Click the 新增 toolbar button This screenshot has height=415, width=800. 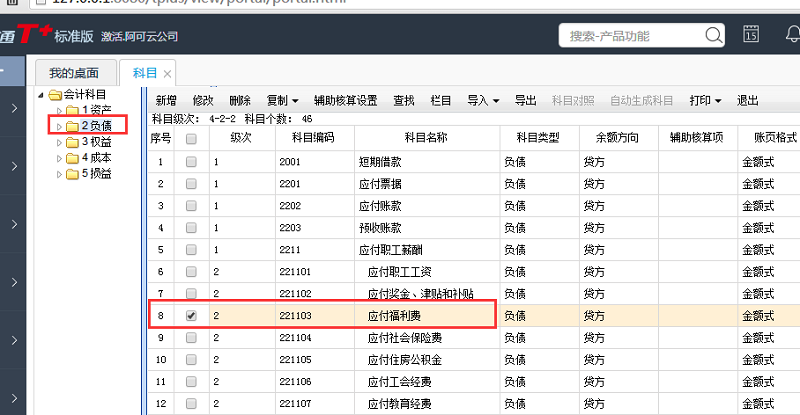point(166,101)
